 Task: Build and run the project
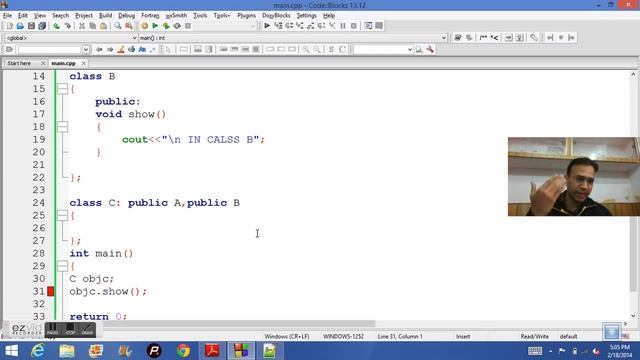point(166,26)
